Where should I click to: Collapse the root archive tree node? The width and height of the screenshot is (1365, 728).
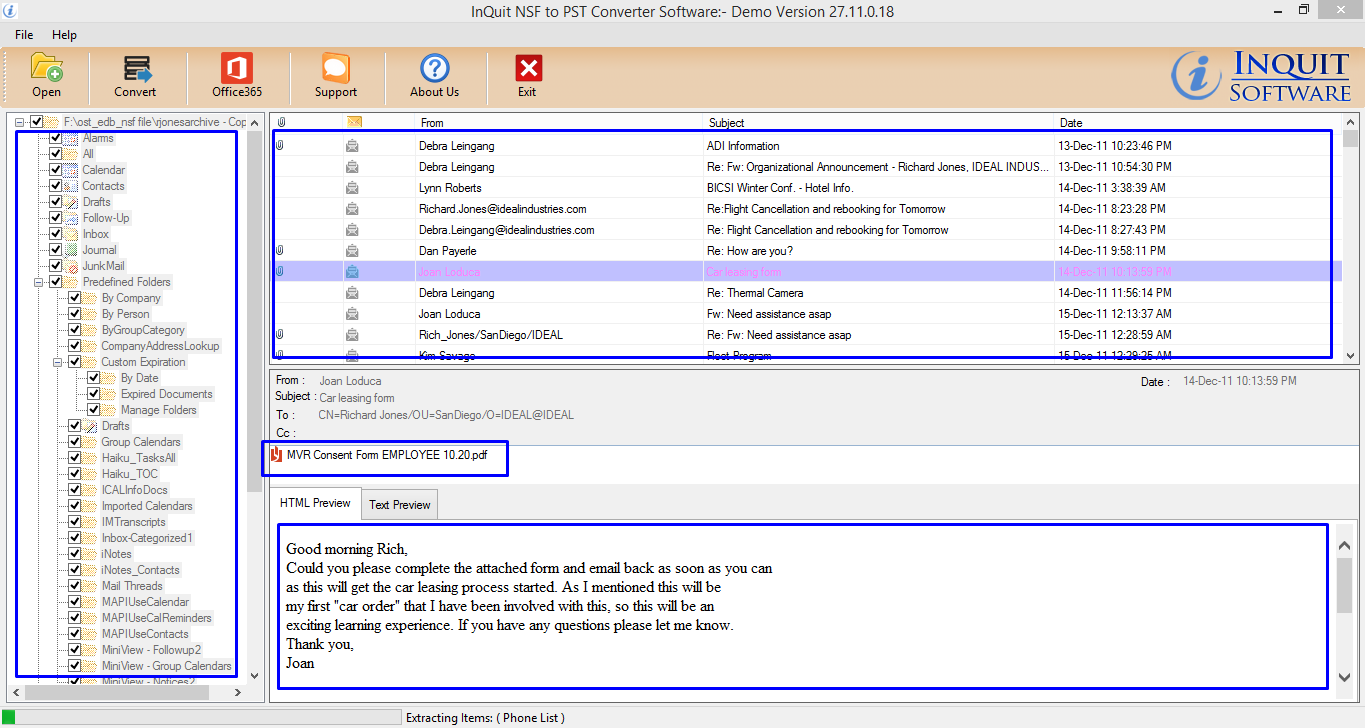(20, 122)
